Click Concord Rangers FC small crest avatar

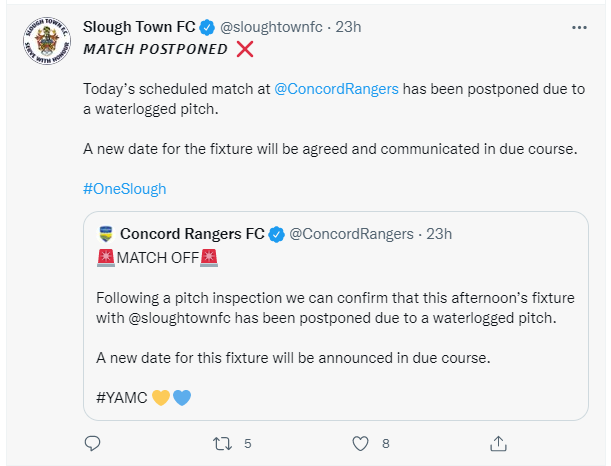[x=106, y=234]
